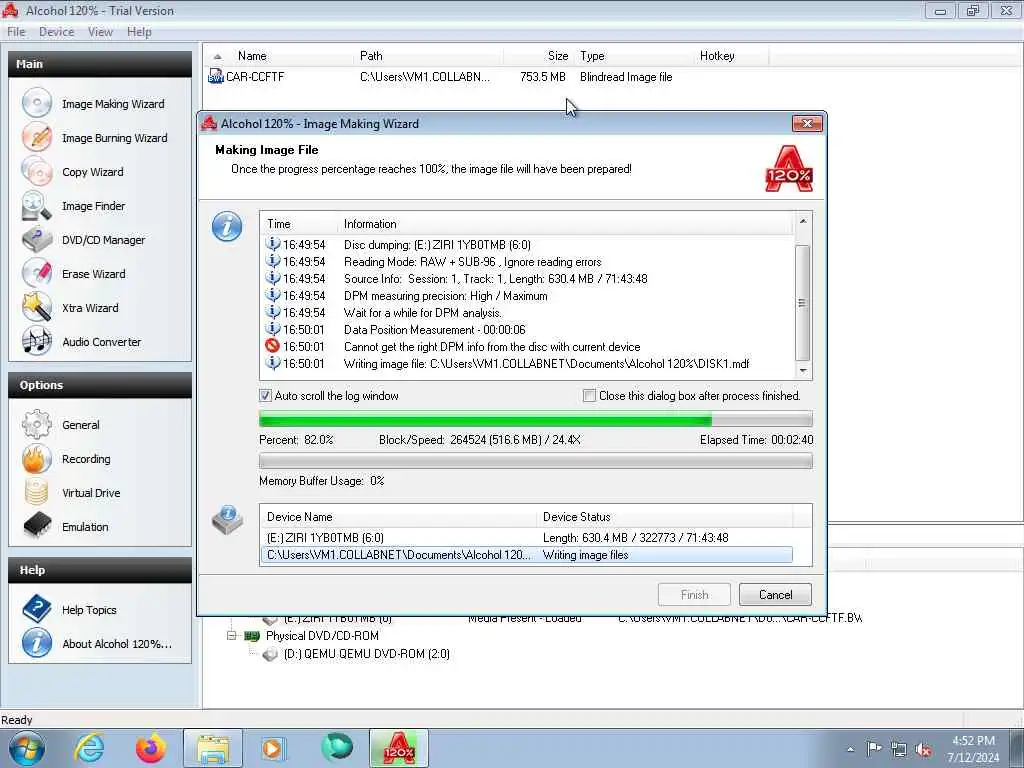The image size is (1024, 768).
Task: Click the Information column header in log
Action: [565, 224]
